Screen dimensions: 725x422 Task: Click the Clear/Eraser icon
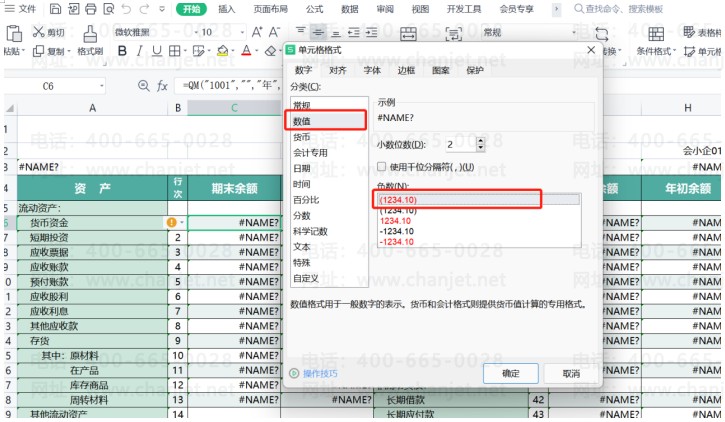270,51
